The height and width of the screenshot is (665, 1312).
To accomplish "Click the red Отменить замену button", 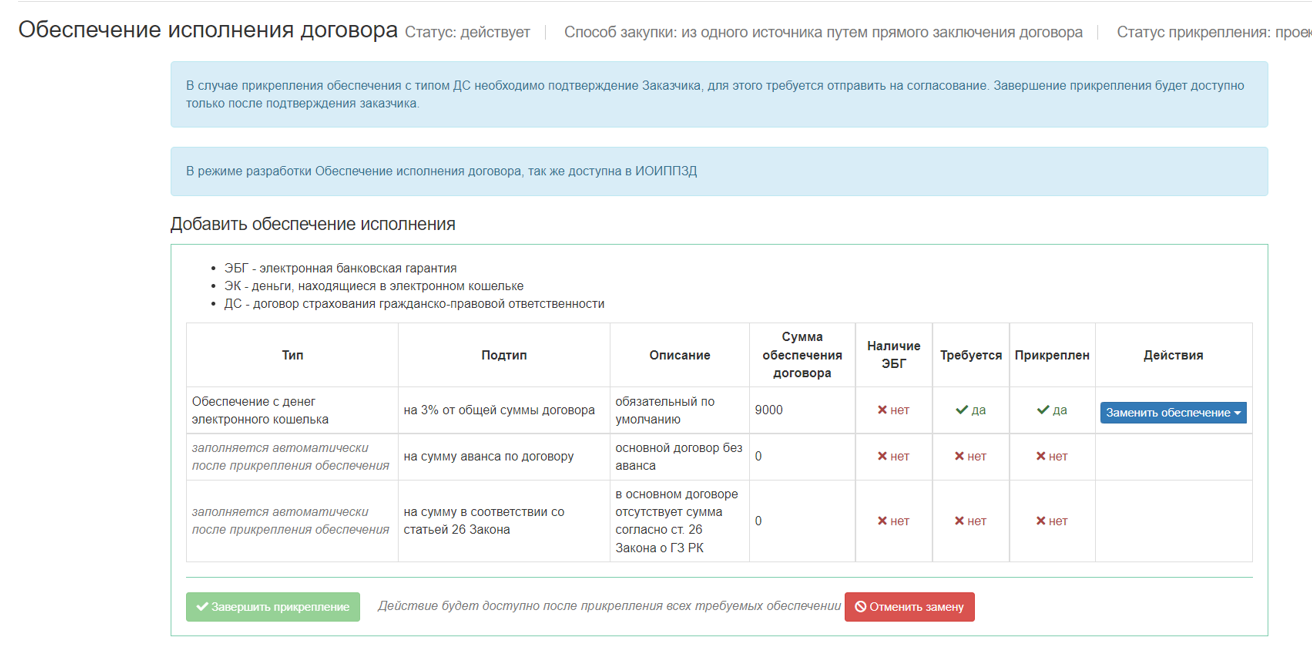I will [909, 607].
